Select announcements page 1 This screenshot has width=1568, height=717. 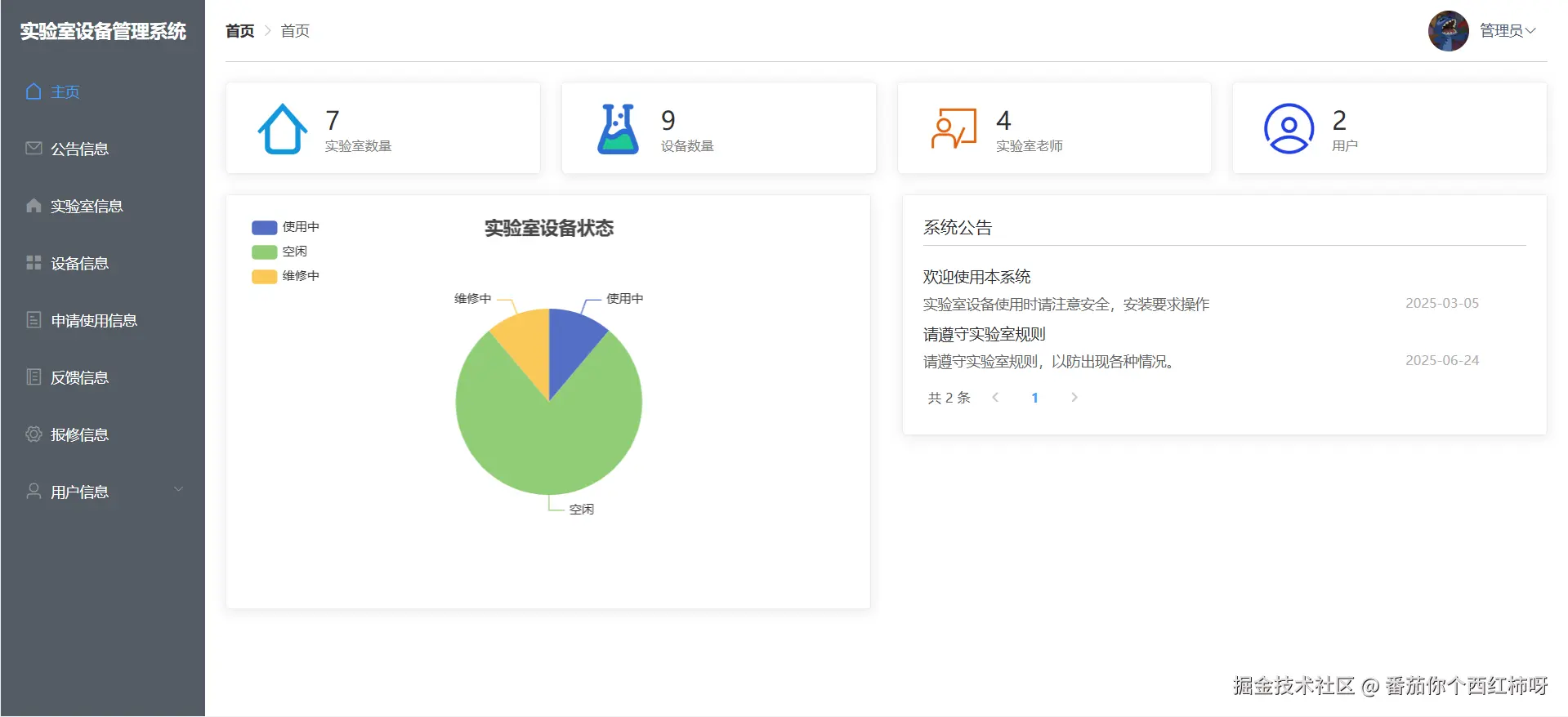1034,398
